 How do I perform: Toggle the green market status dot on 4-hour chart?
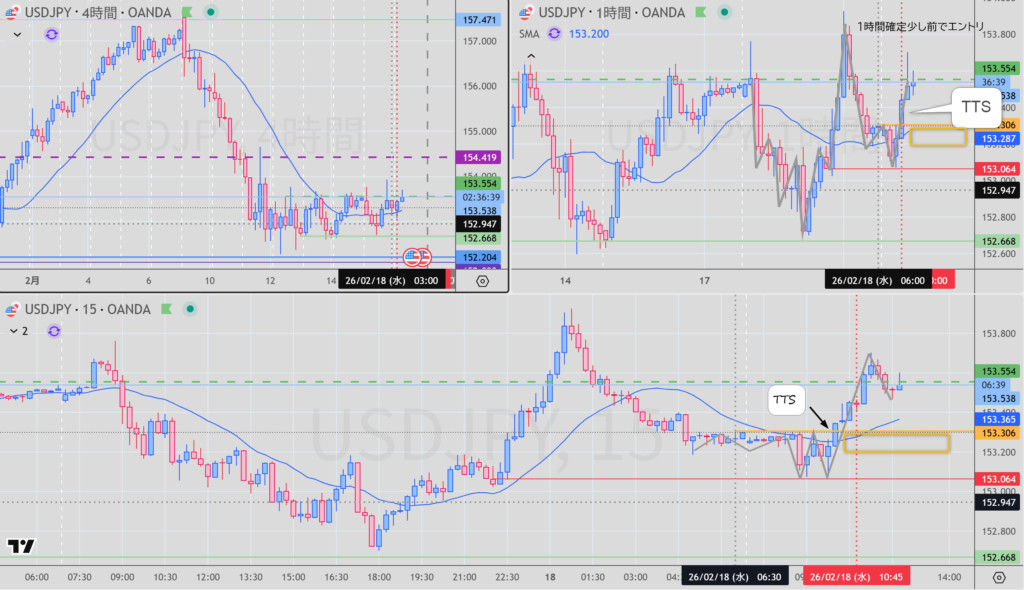pyautogui.click(x=209, y=11)
